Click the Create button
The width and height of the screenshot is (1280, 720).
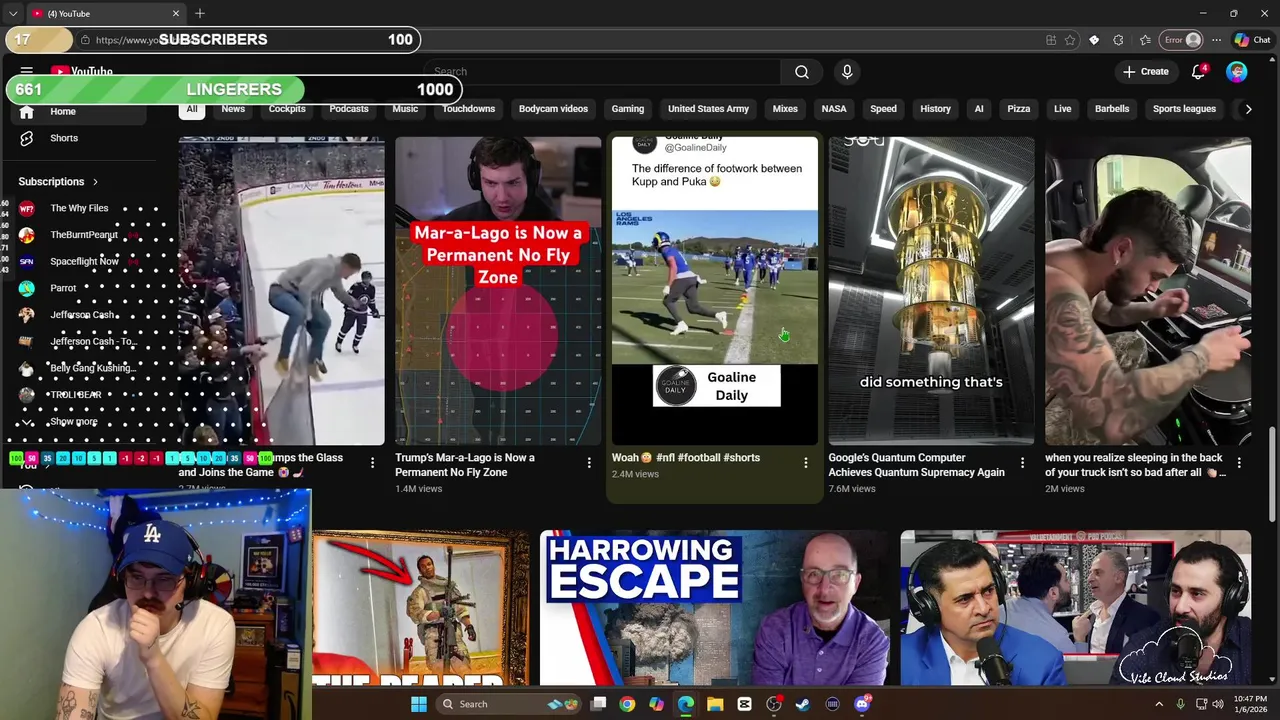1145,72
